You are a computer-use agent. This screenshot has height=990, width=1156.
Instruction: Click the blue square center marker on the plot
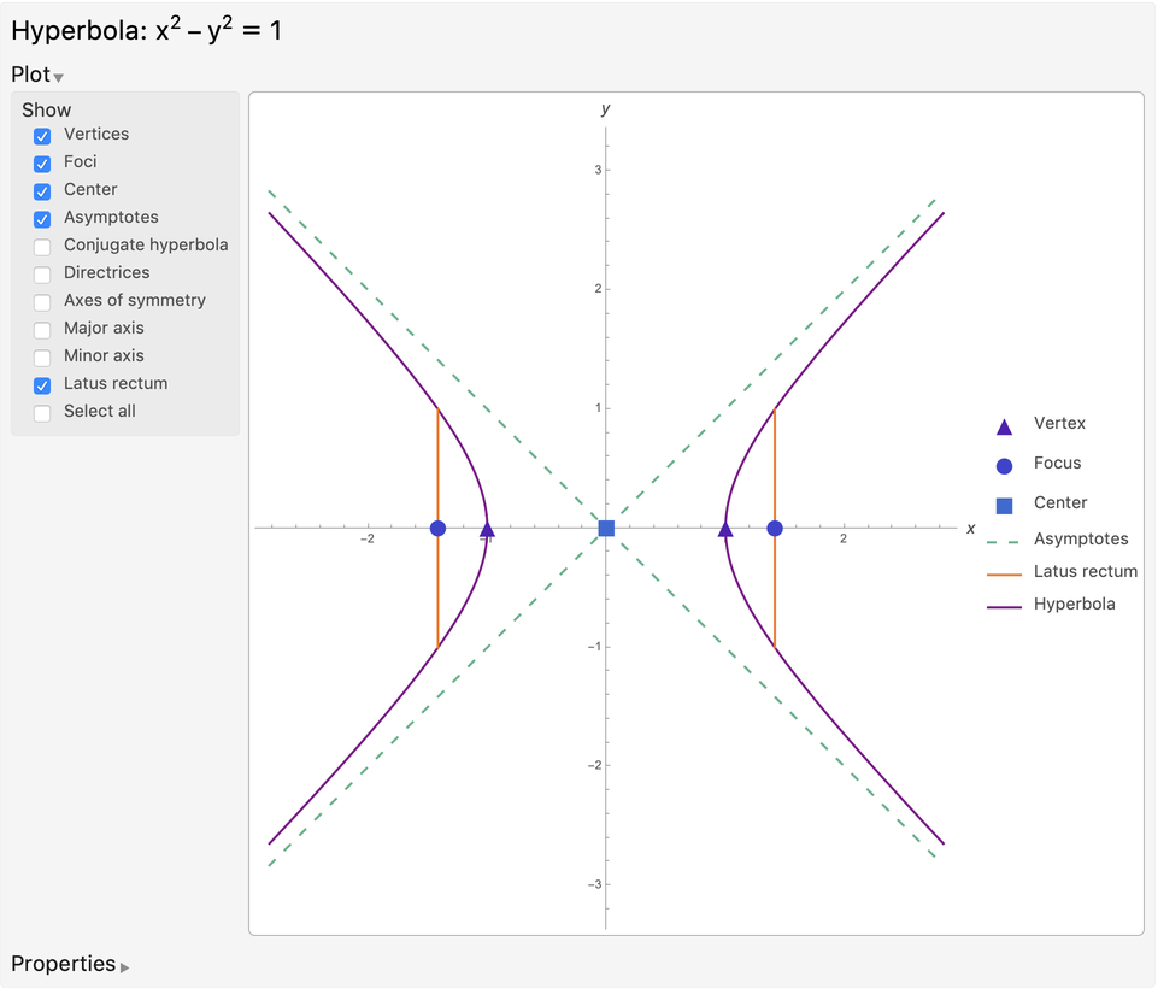pos(606,528)
